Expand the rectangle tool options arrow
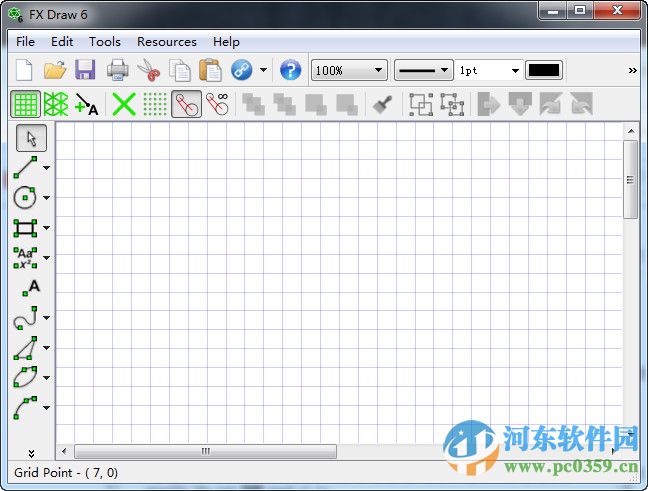Viewport: 648px width, 491px height. (x=46, y=228)
